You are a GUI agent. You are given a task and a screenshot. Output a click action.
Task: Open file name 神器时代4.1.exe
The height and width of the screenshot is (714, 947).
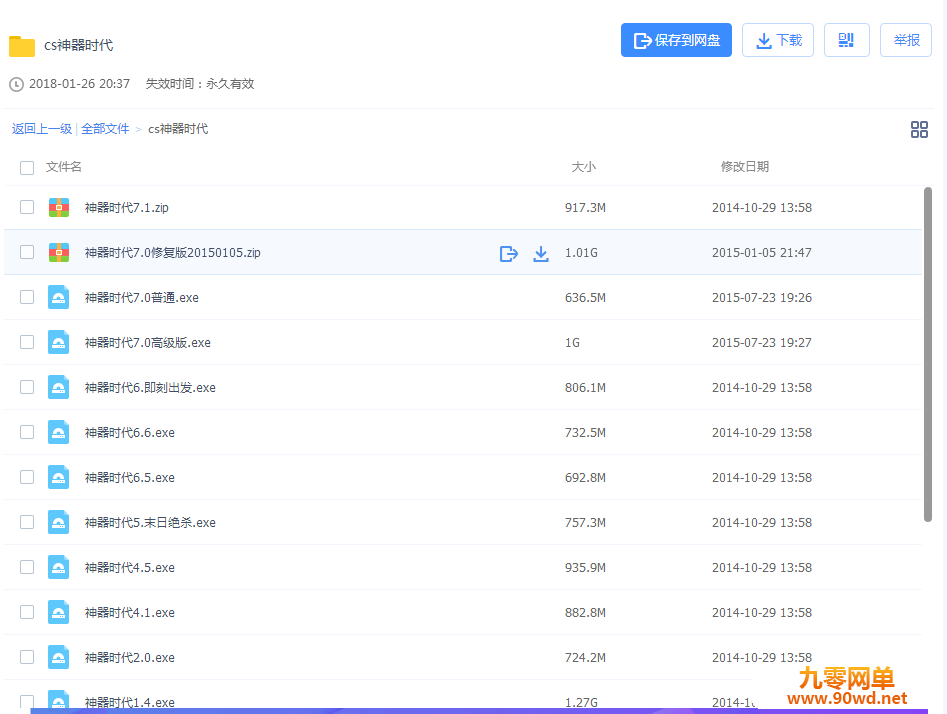coord(130,613)
